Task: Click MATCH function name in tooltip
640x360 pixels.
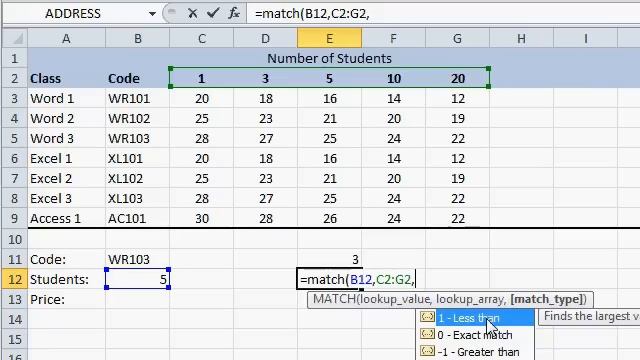Action: (334, 299)
